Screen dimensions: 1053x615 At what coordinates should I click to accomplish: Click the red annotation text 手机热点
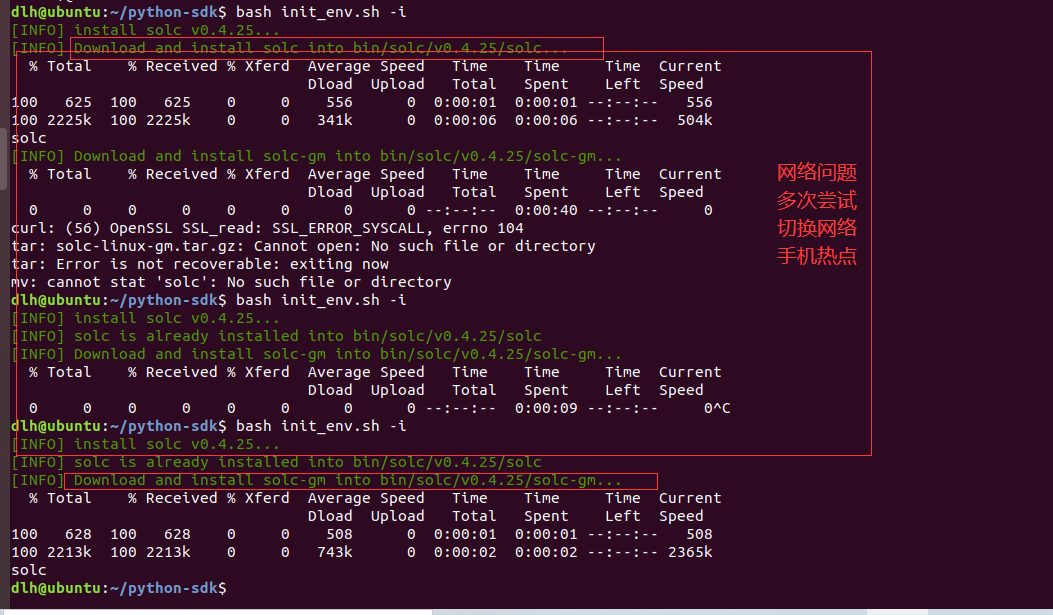816,256
